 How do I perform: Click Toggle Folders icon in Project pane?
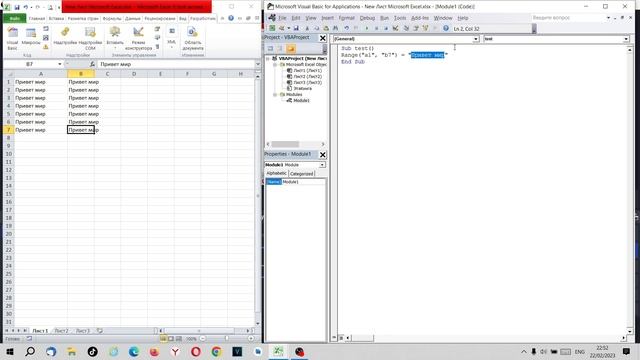click(x=291, y=49)
